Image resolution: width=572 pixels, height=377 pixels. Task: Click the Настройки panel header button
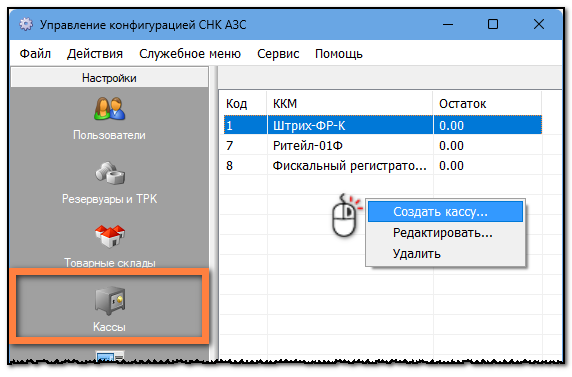point(109,77)
